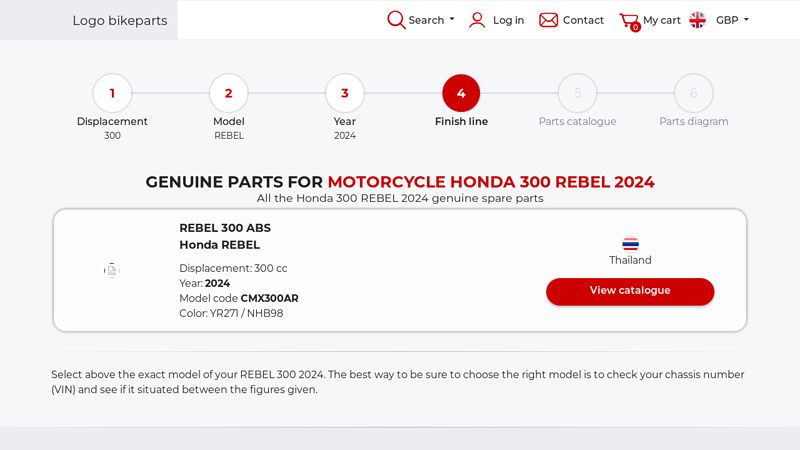Viewport: 800px width, 450px height.
Task: Go to step 1 Displacement
Action: [112, 93]
